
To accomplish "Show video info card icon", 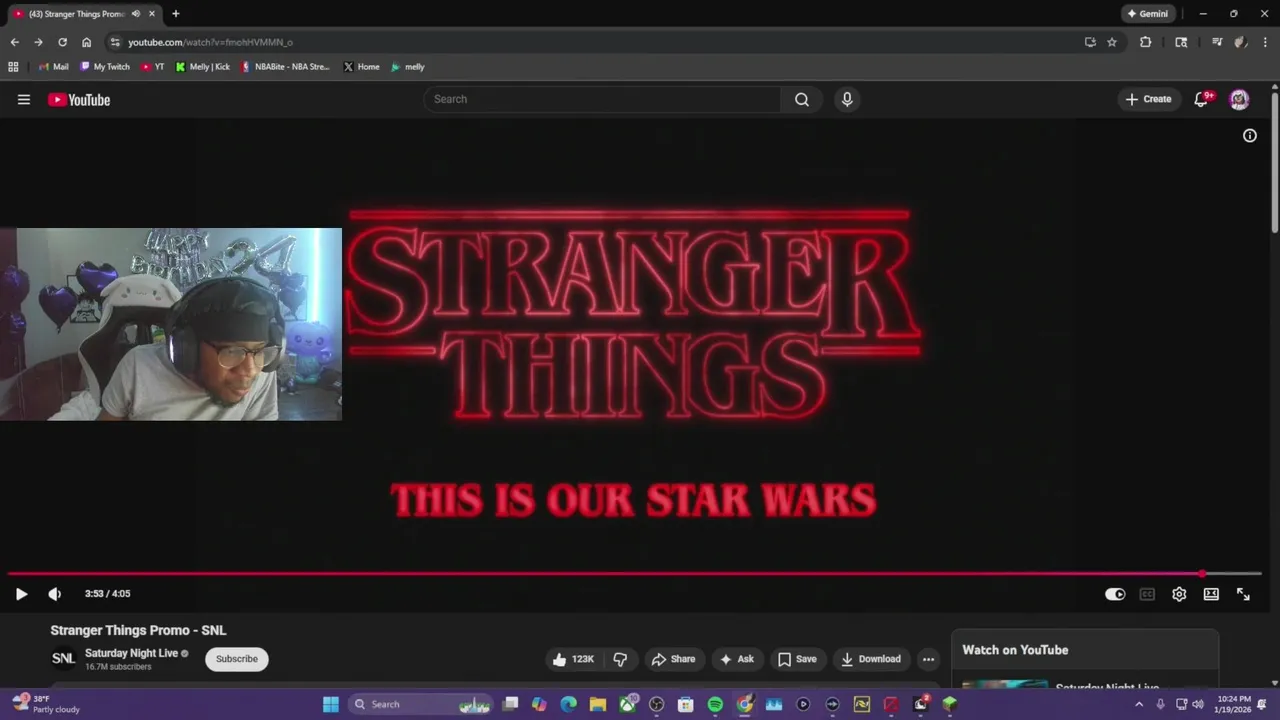I will click(1250, 135).
